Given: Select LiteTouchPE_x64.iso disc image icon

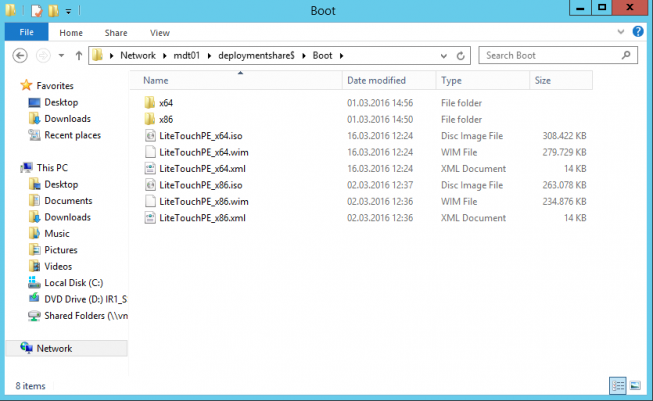Looking at the screenshot, I should coord(150,136).
